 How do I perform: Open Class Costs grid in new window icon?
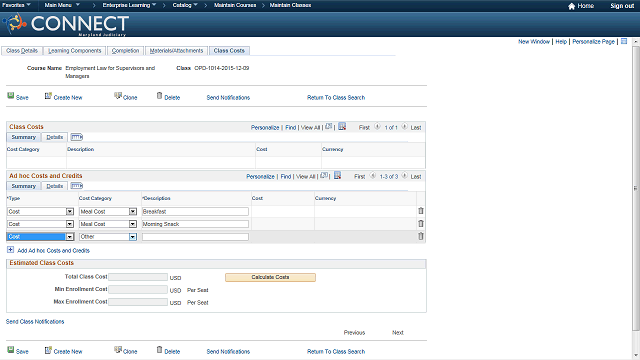[329, 127]
